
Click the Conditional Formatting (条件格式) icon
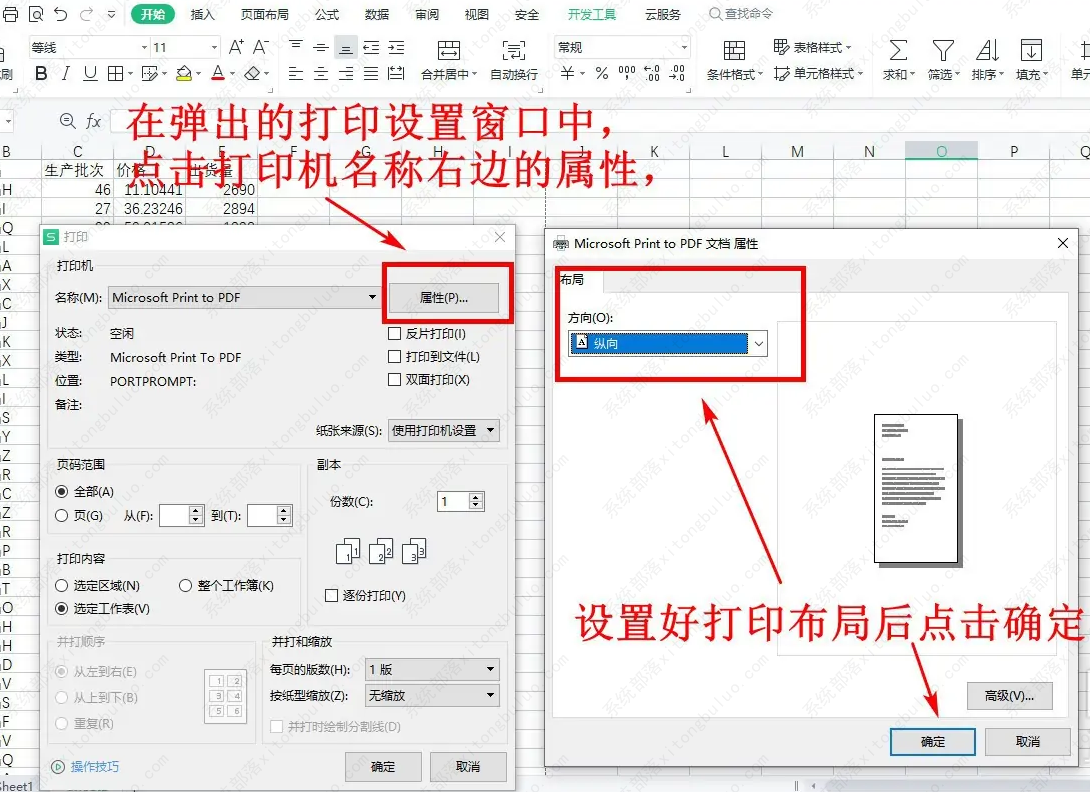click(x=734, y=51)
